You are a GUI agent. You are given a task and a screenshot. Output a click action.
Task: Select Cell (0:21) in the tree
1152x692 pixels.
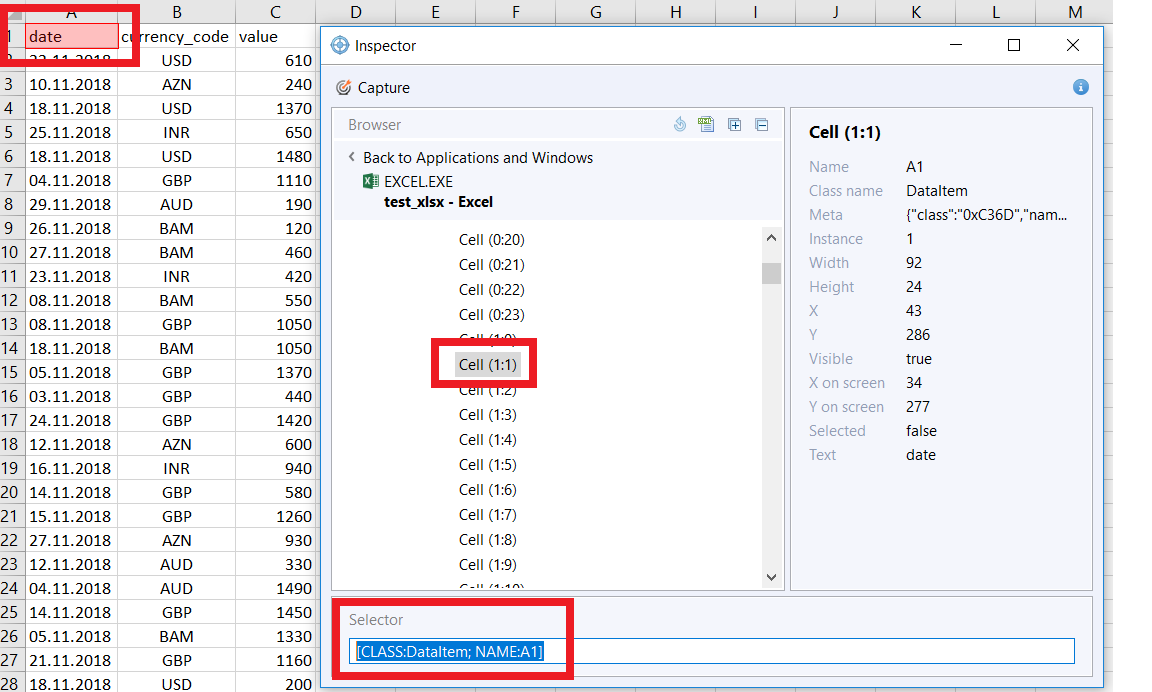point(492,264)
